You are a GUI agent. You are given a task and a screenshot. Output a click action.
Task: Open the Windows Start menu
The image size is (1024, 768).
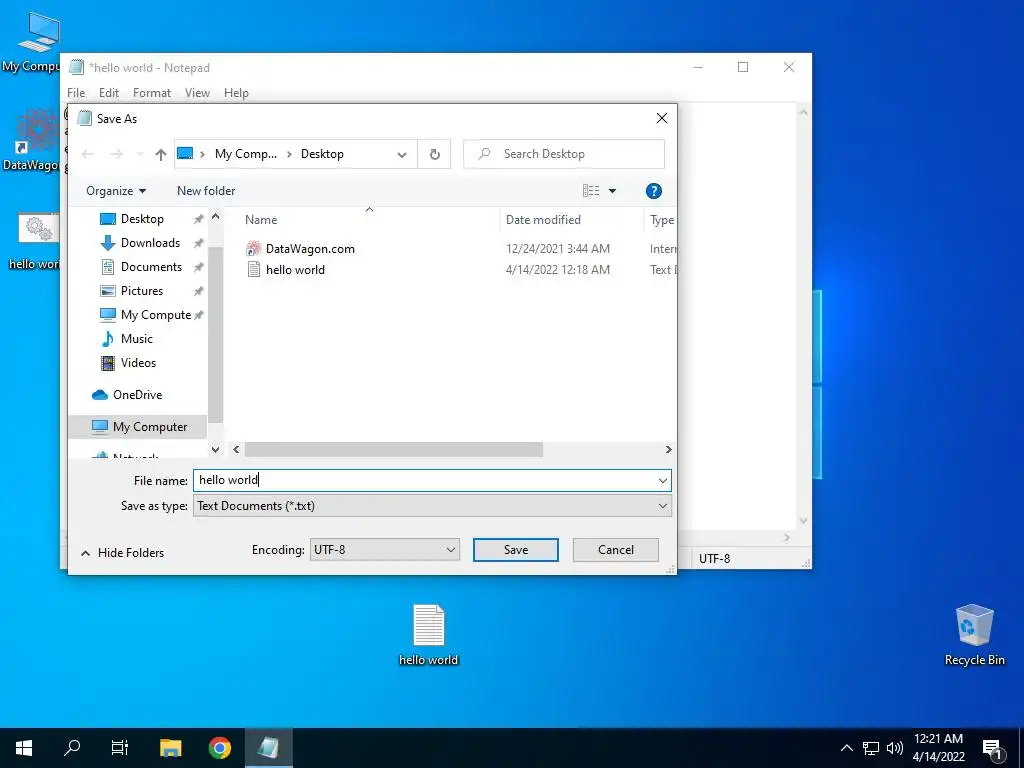coord(24,748)
